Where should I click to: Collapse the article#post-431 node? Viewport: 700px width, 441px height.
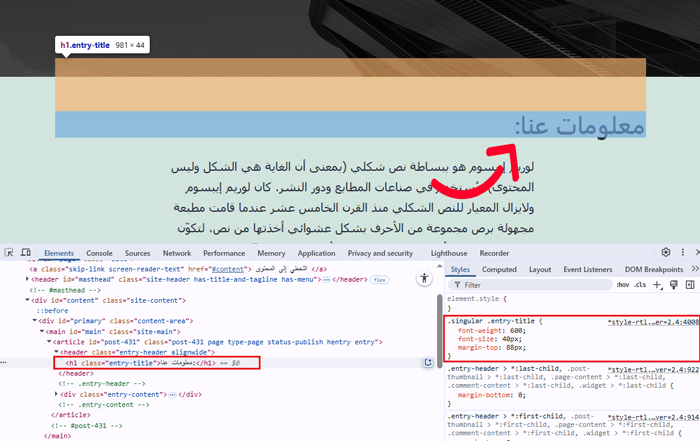(x=49, y=342)
